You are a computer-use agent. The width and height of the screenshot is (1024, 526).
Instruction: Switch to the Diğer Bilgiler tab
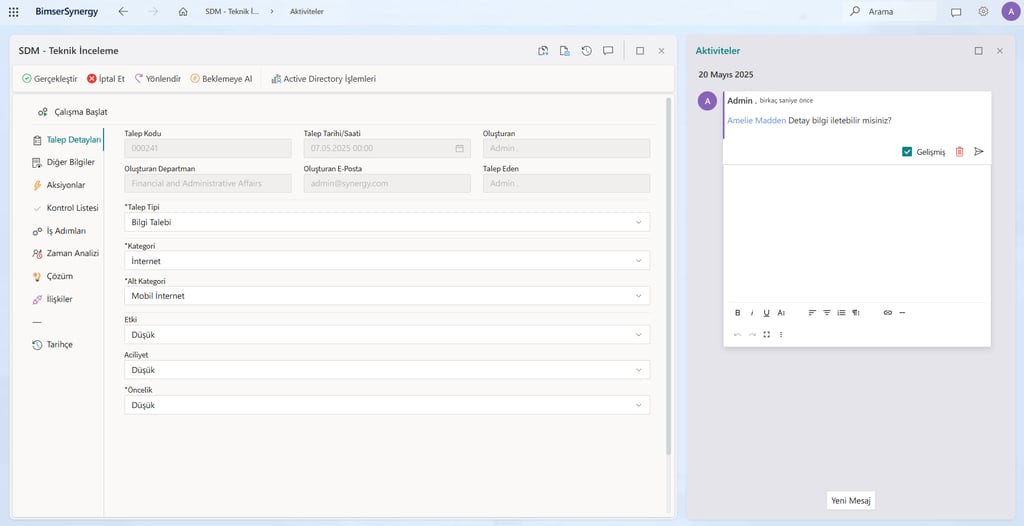(x=64, y=162)
